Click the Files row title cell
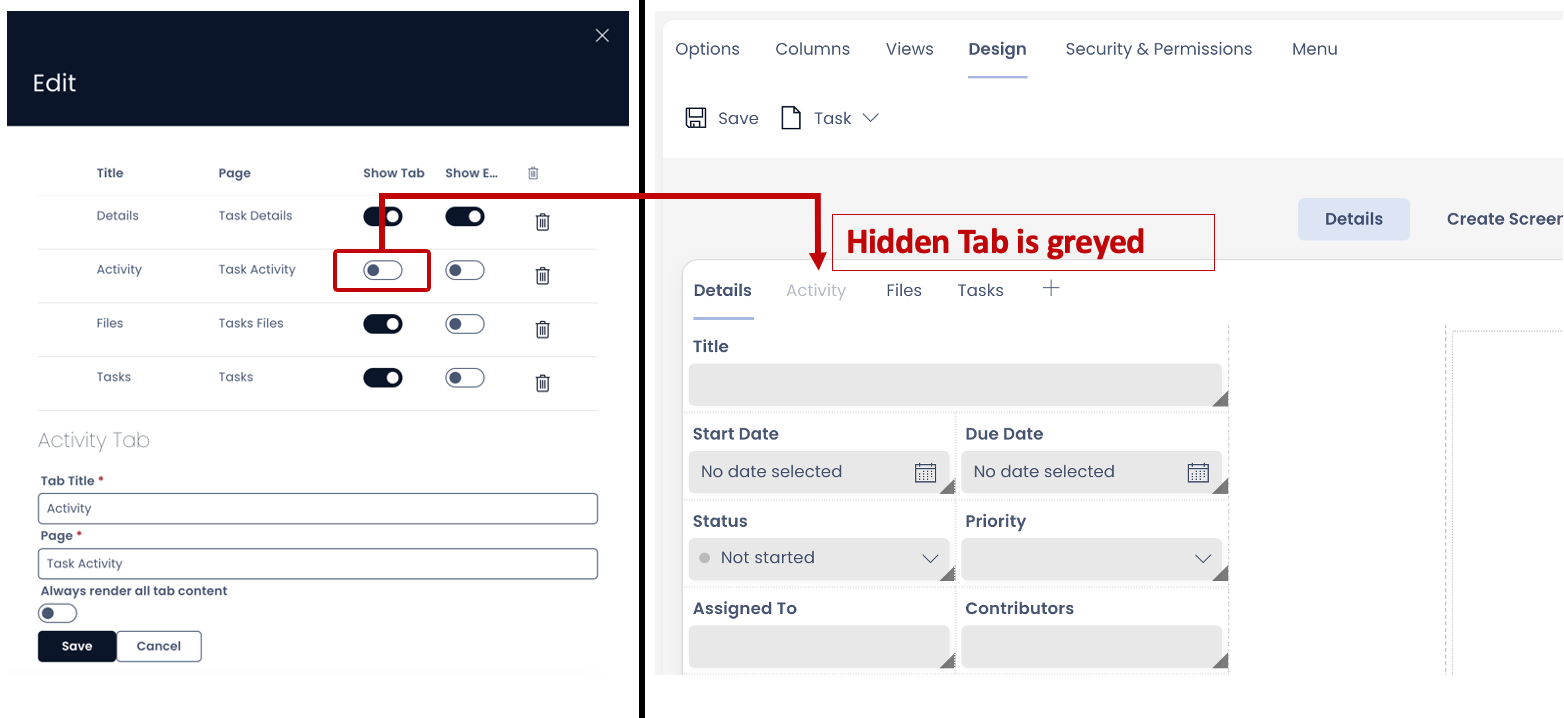The height and width of the screenshot is (718, 1564). 109,323
